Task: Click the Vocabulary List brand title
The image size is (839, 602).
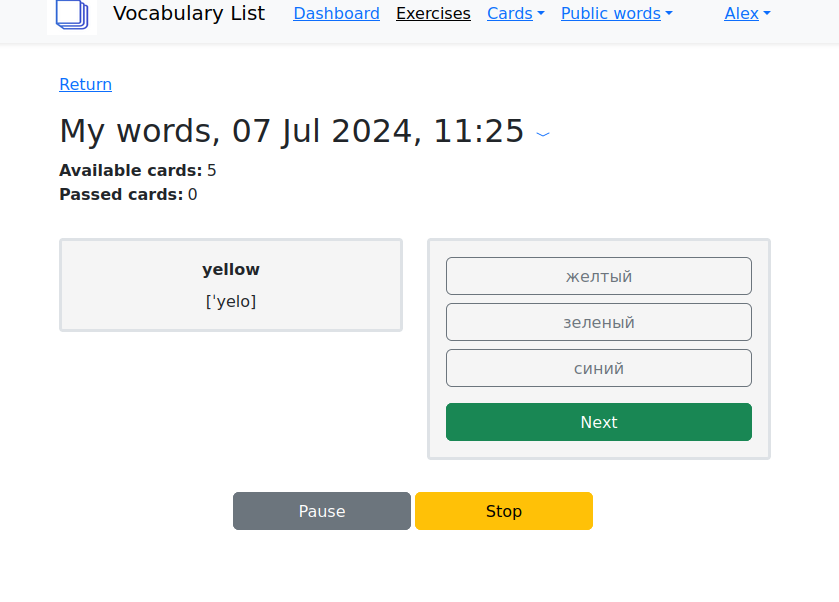Action: tap(189, 14)
